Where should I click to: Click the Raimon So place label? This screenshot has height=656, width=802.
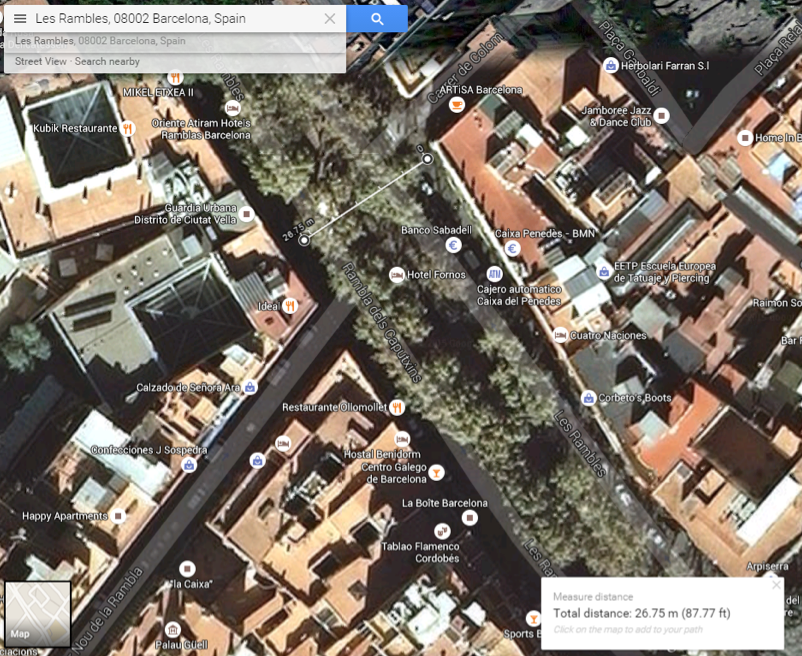777,303
